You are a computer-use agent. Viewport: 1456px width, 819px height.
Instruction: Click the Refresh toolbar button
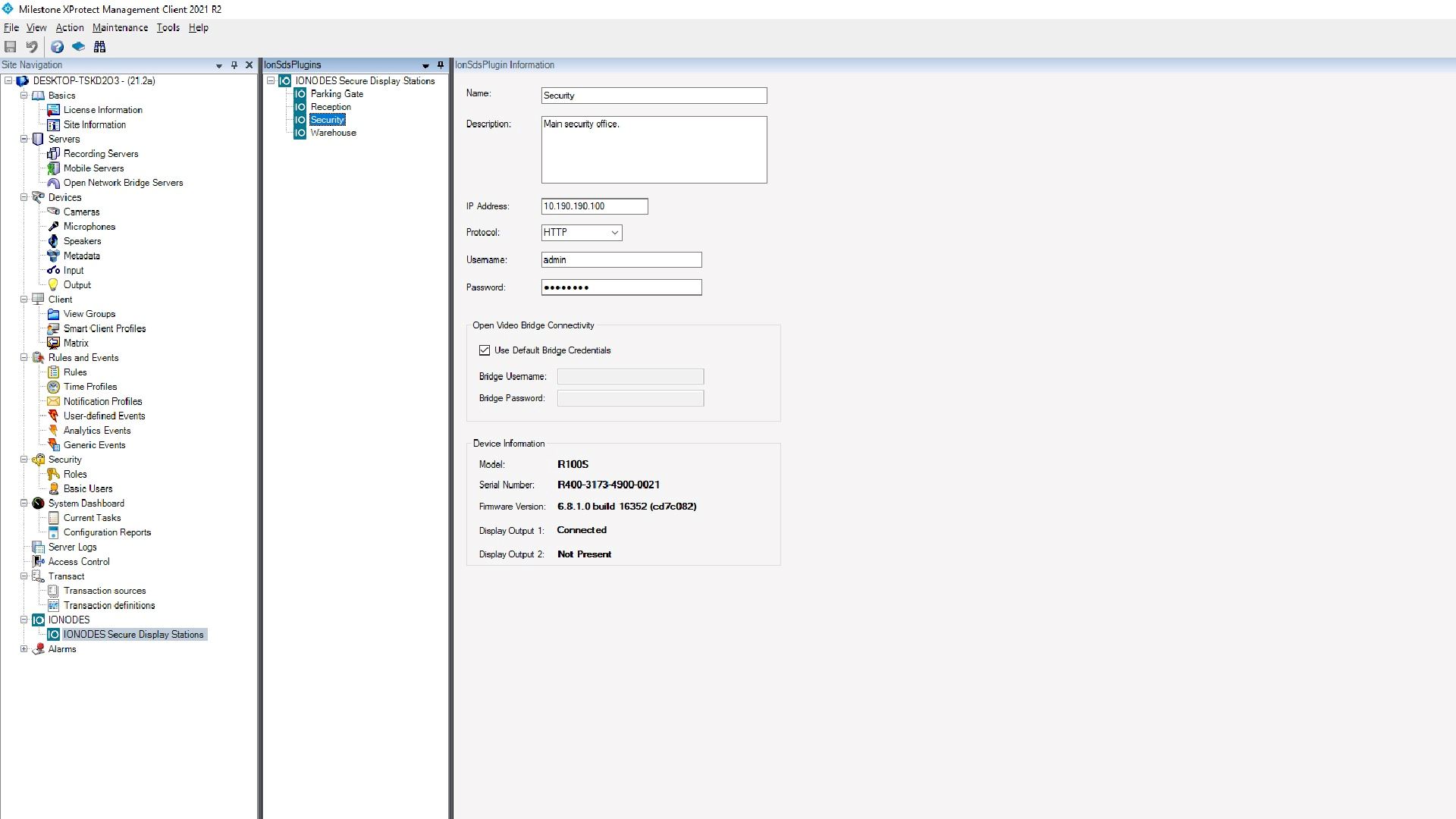(x=32, y=47)
